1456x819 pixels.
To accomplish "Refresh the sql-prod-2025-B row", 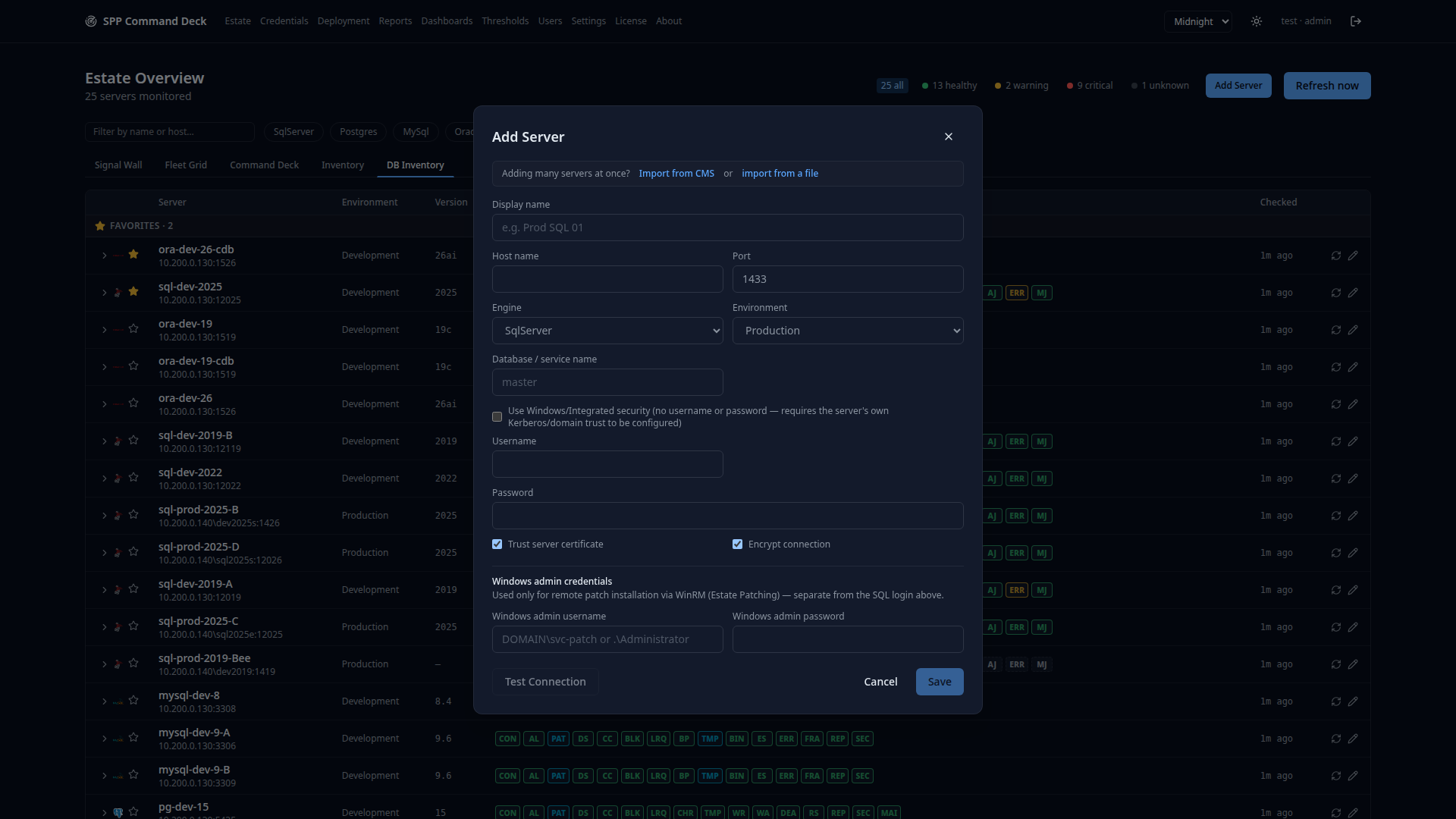I will pos(1336,516).
